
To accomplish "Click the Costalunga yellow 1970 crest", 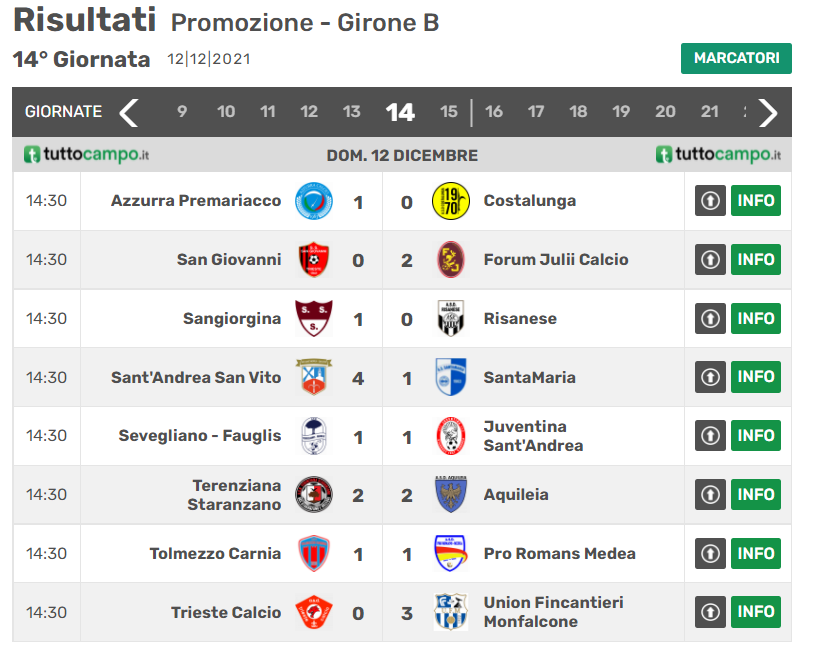I will [x=449, y=201].
